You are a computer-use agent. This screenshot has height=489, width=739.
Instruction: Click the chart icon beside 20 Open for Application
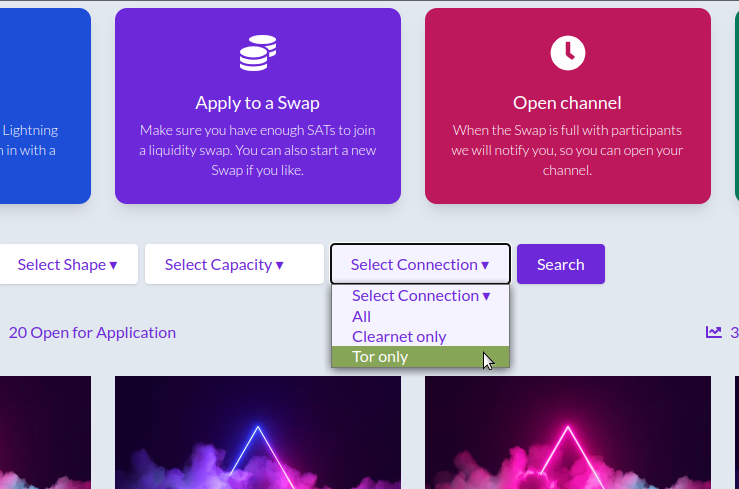[x=714, y=332]
